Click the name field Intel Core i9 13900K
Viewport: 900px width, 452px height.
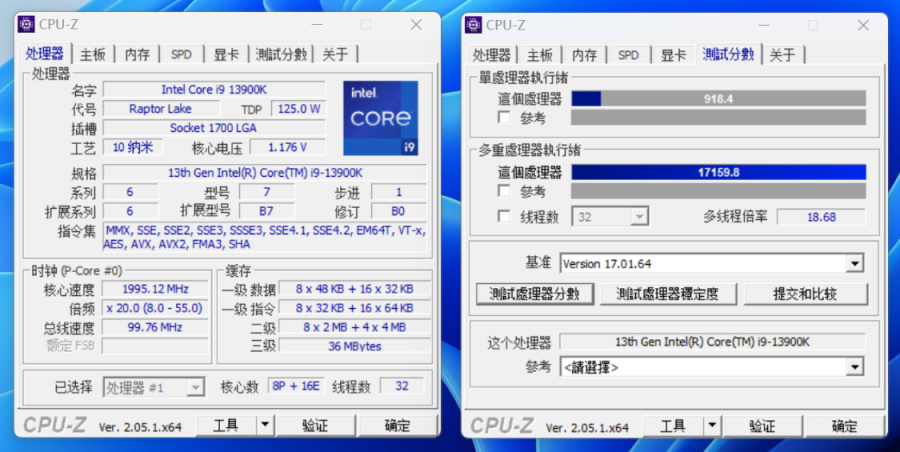(x=214, y=90)
